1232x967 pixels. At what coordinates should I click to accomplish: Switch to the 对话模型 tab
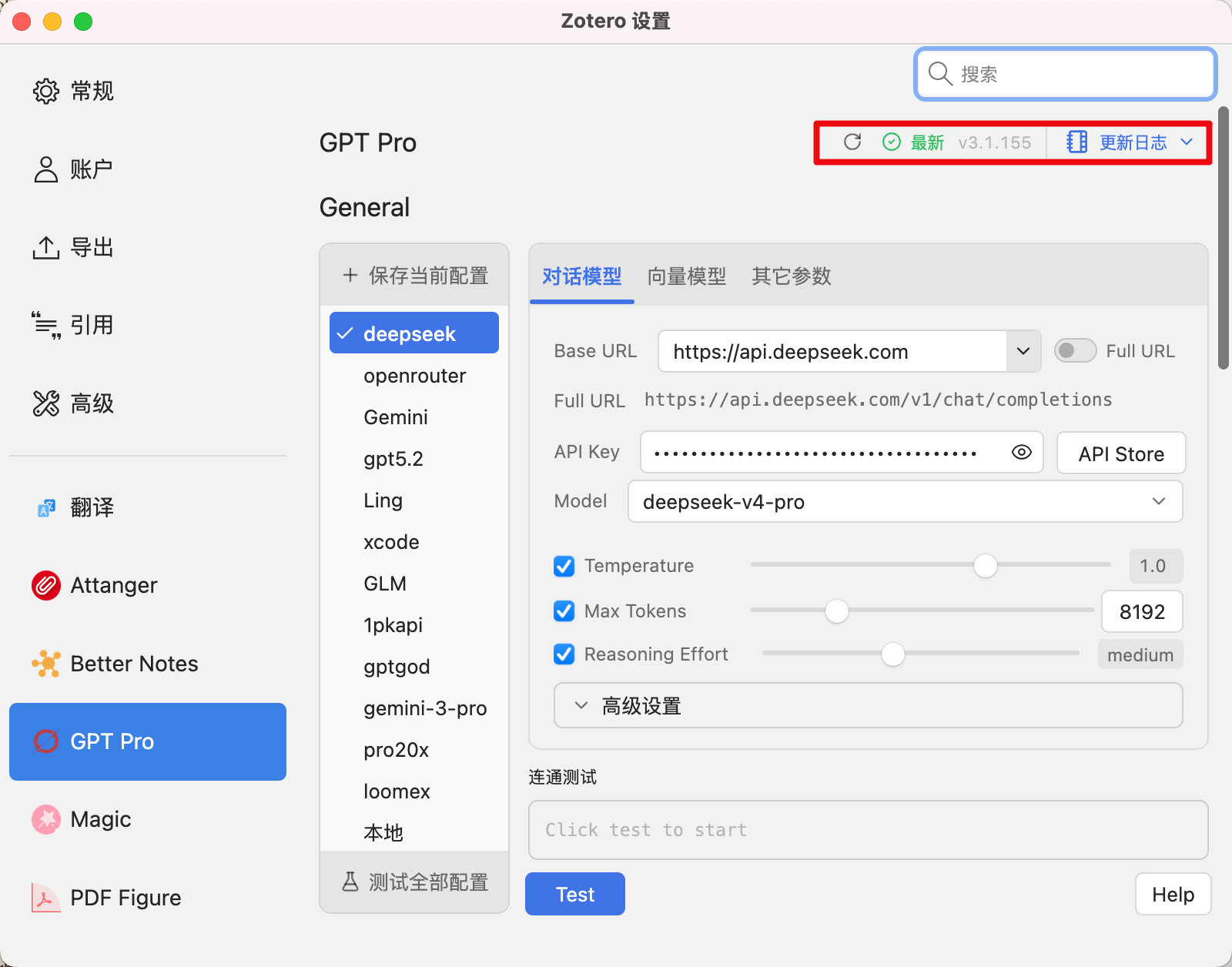coord(582,276)
